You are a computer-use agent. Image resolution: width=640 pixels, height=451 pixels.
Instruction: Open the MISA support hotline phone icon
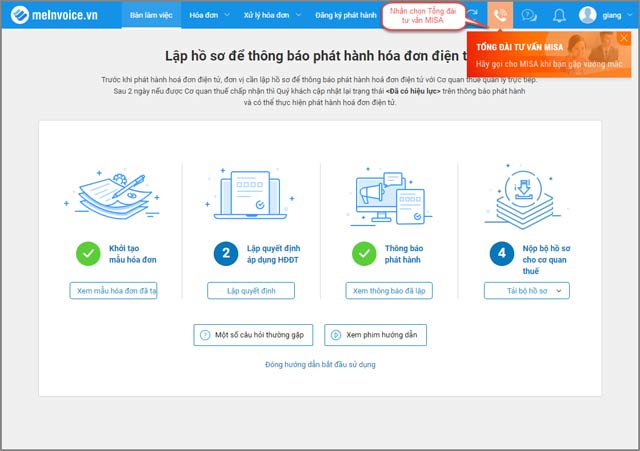point(500,15)
